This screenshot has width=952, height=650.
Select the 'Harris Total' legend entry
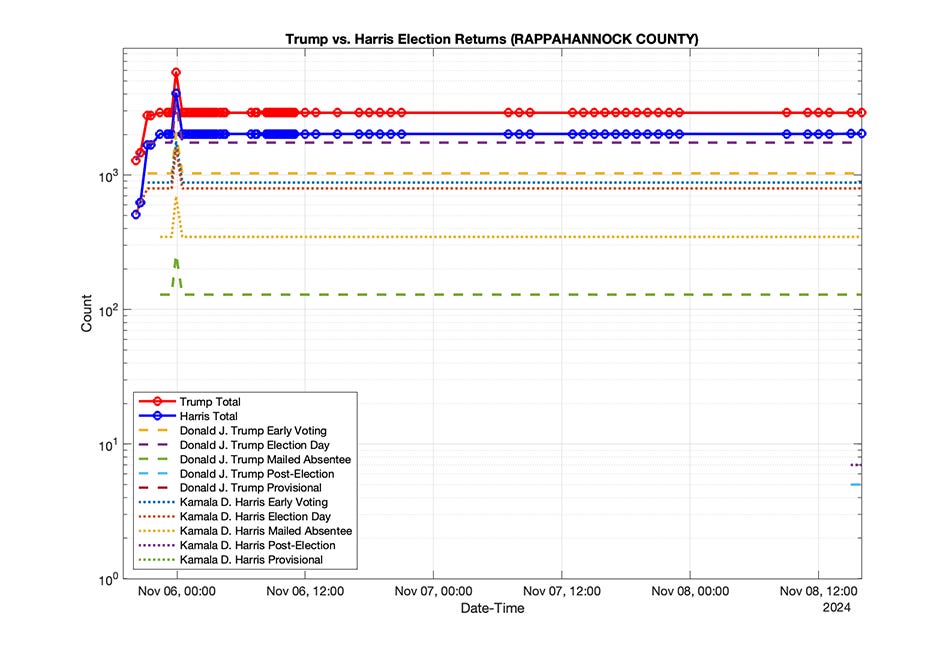[x=188, y=416]
